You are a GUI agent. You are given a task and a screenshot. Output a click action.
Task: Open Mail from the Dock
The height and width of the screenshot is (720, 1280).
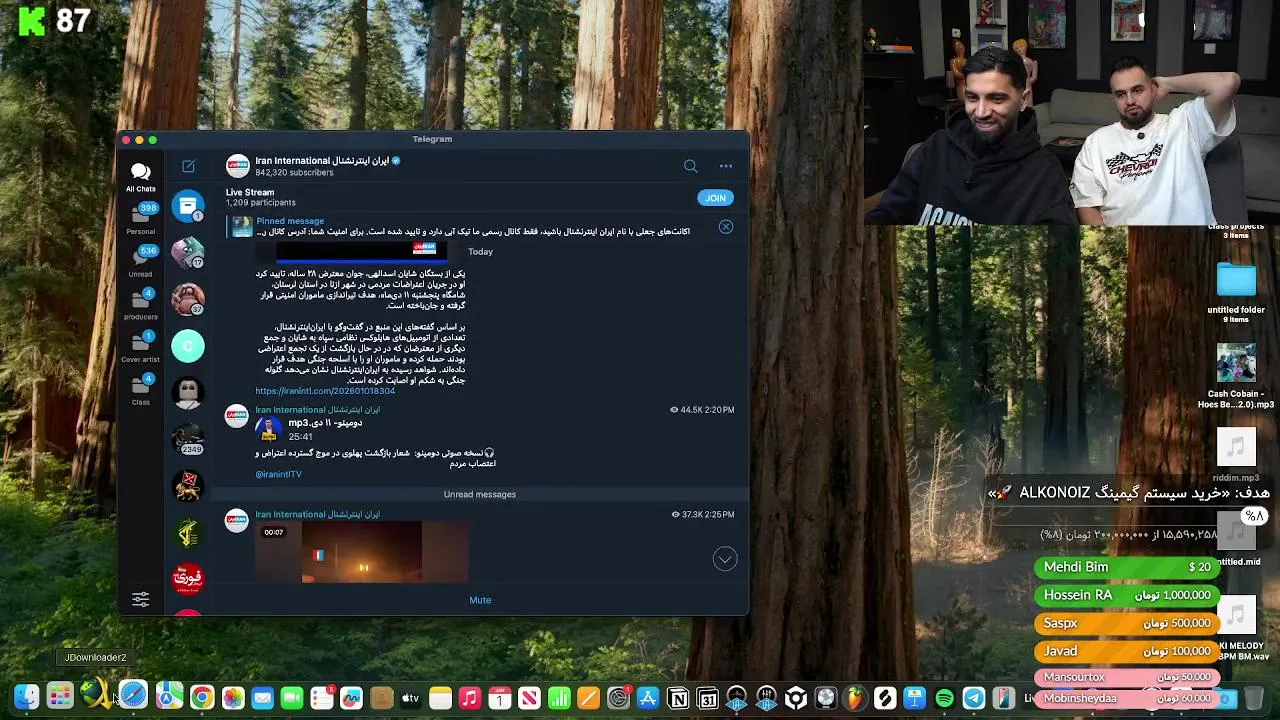262,697
